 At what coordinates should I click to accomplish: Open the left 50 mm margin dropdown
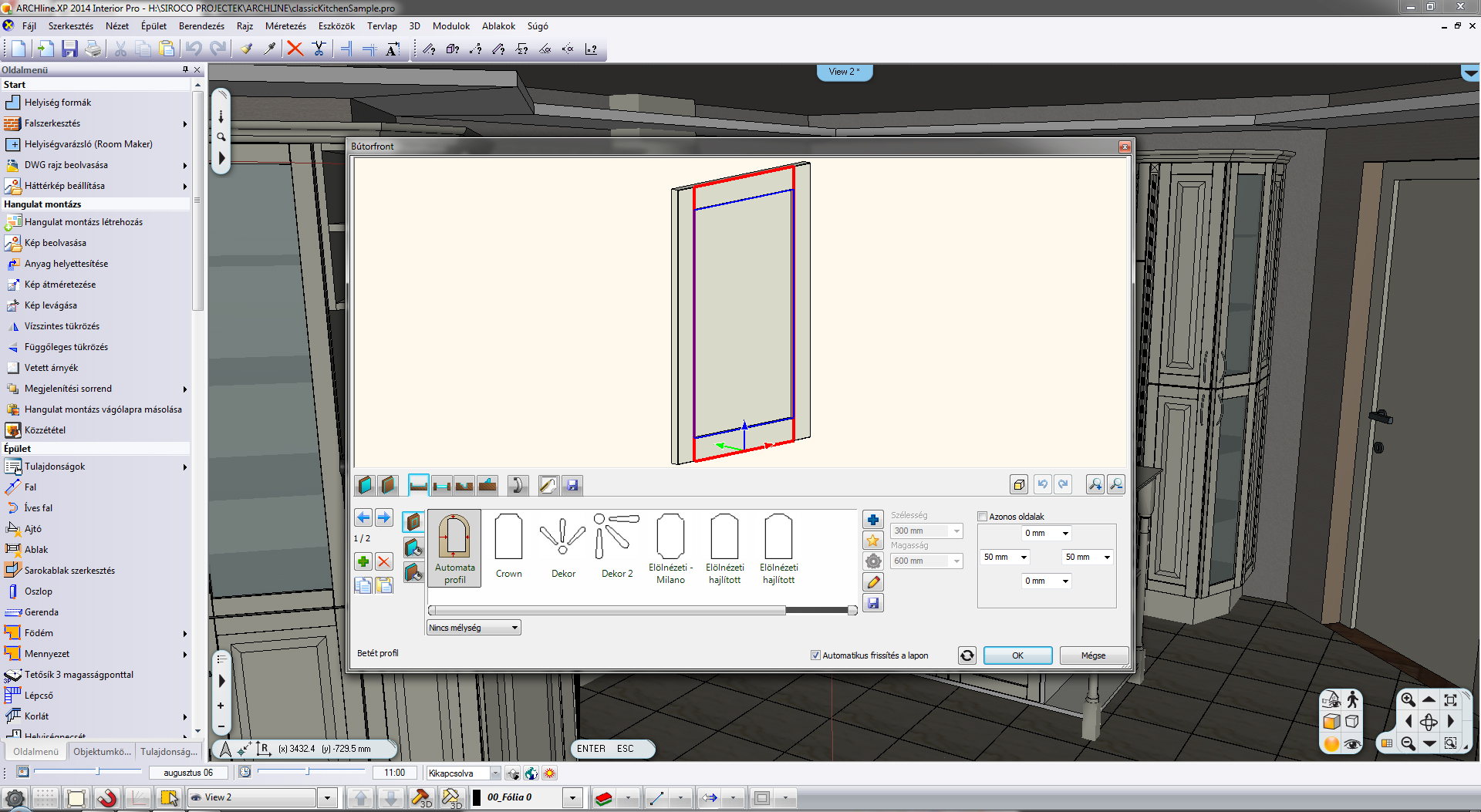click(1024, 557)
